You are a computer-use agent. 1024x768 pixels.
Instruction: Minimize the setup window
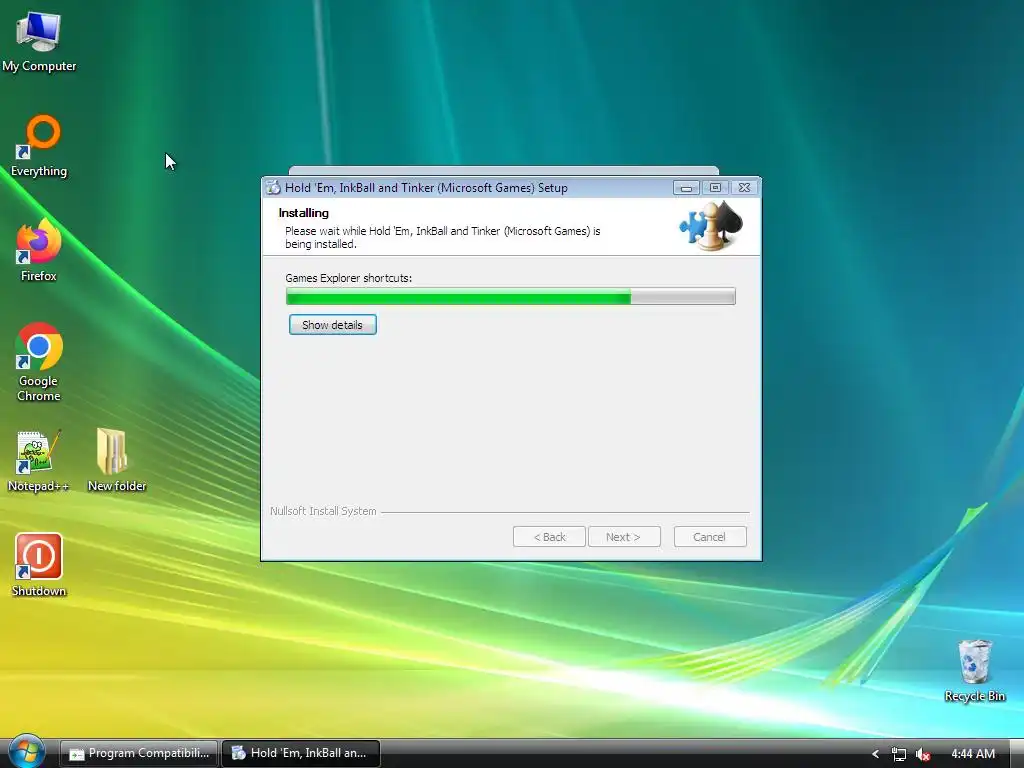pyautogui.click(x=686, y=188)
